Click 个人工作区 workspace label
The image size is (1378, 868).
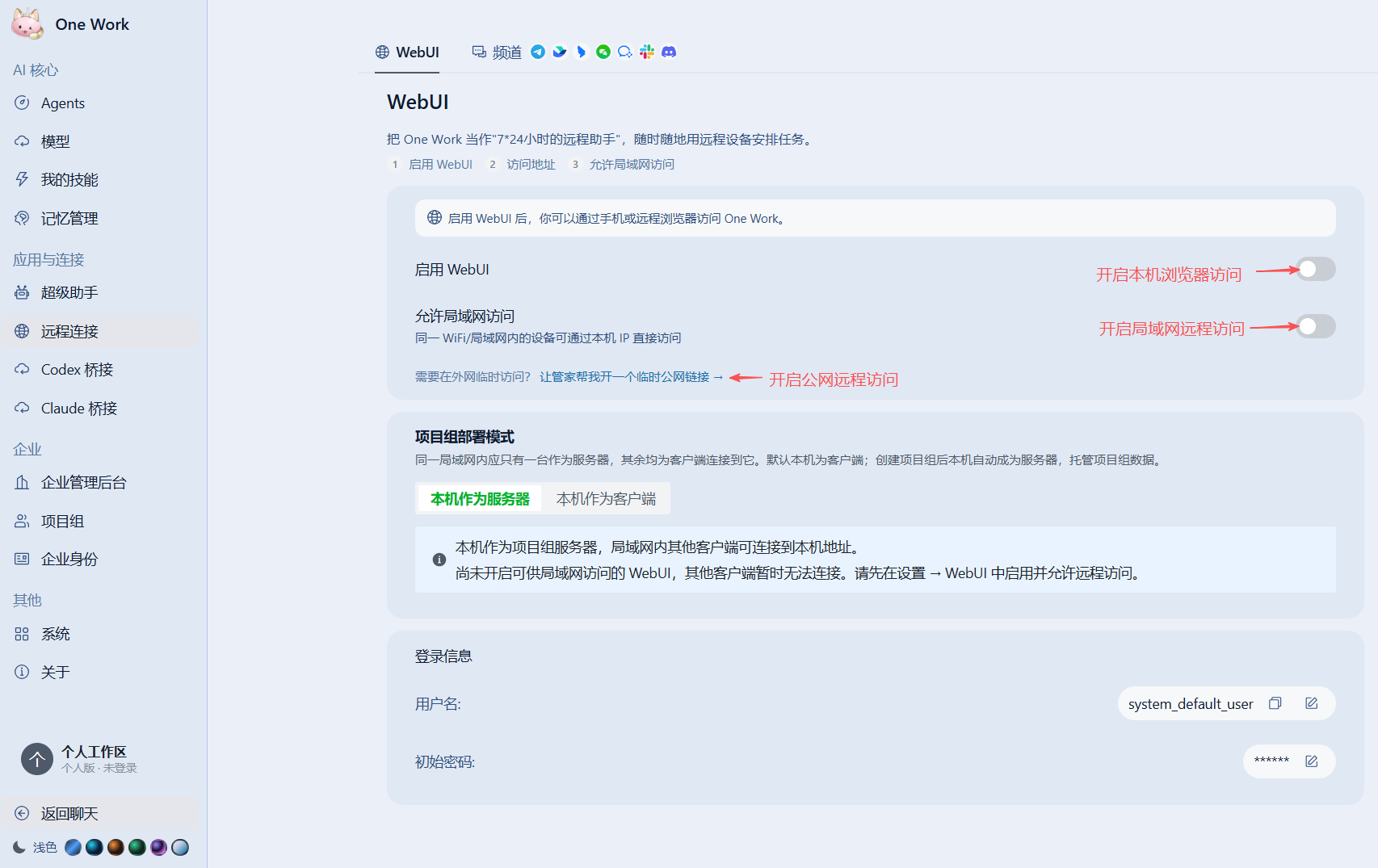tap(94, 752)
